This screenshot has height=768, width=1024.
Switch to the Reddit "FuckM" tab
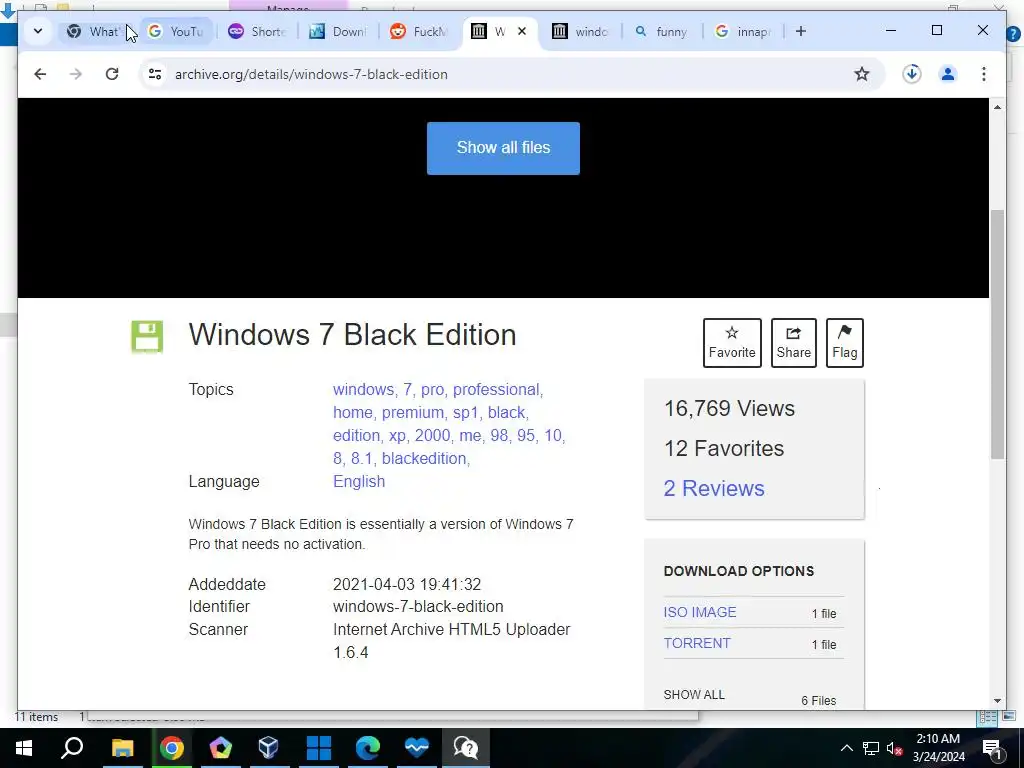tap(419, 31)
